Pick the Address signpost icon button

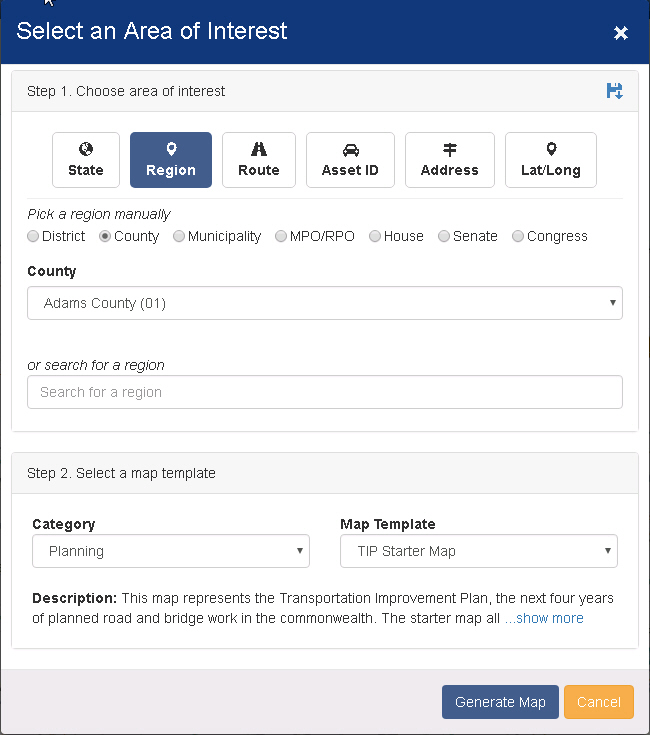[x=449, y=160]
